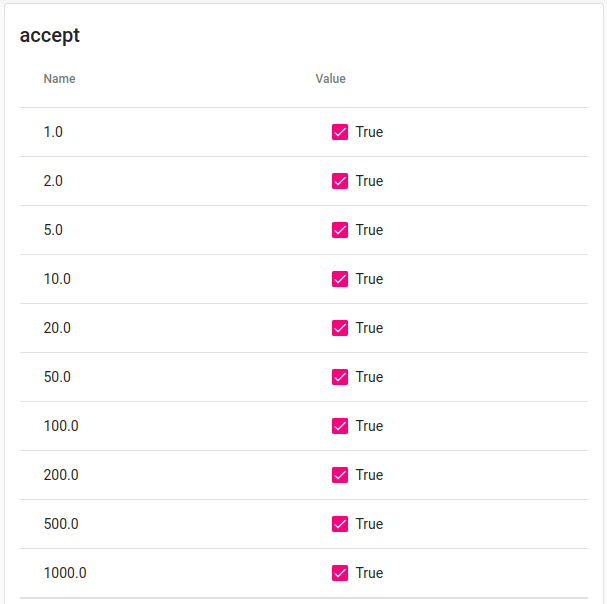Click the True label beside 20.0
Viewport: 607px width, 604px height.
[x=369, y=328]
